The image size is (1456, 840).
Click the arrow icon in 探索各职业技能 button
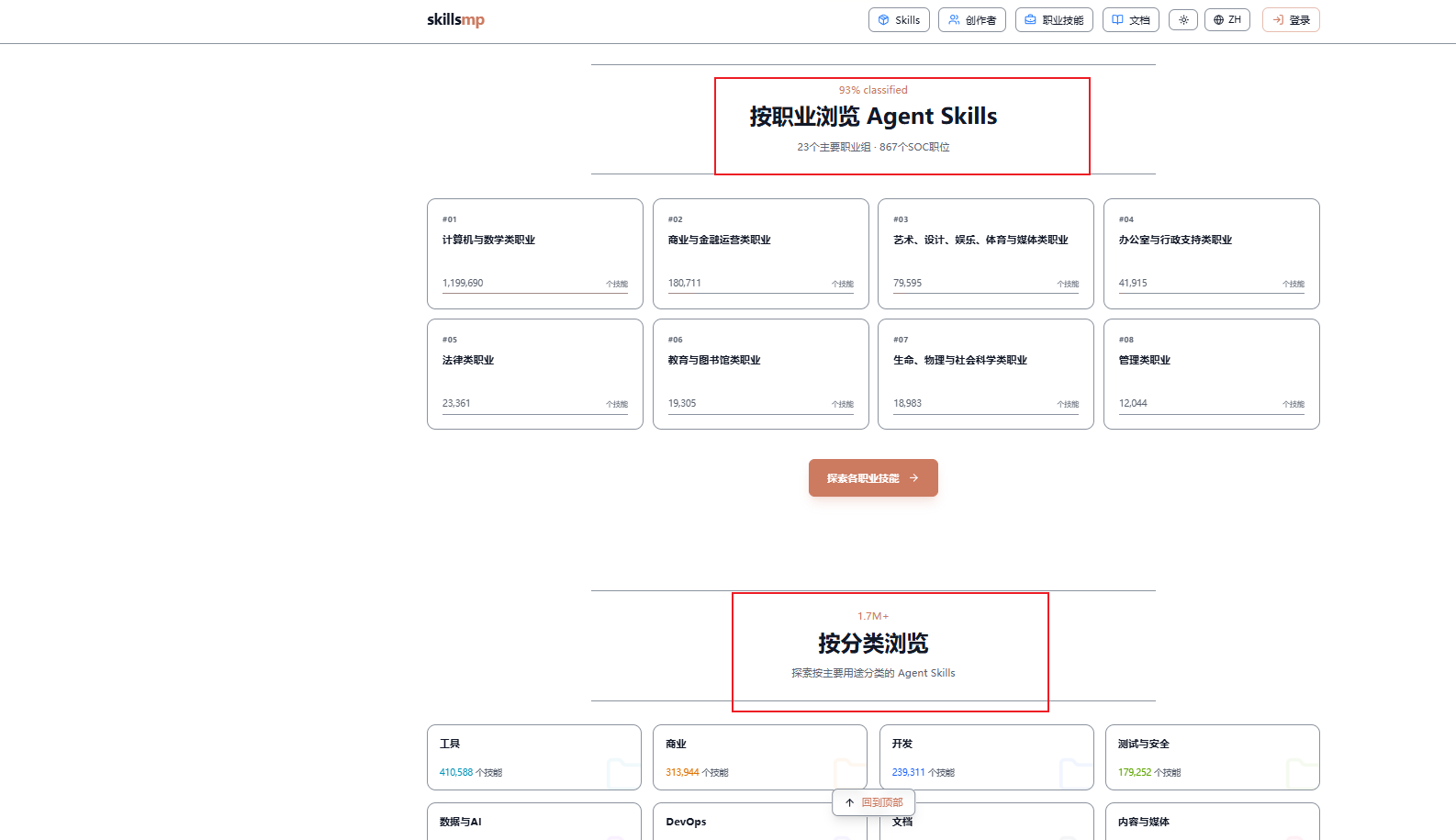[913, 477]
